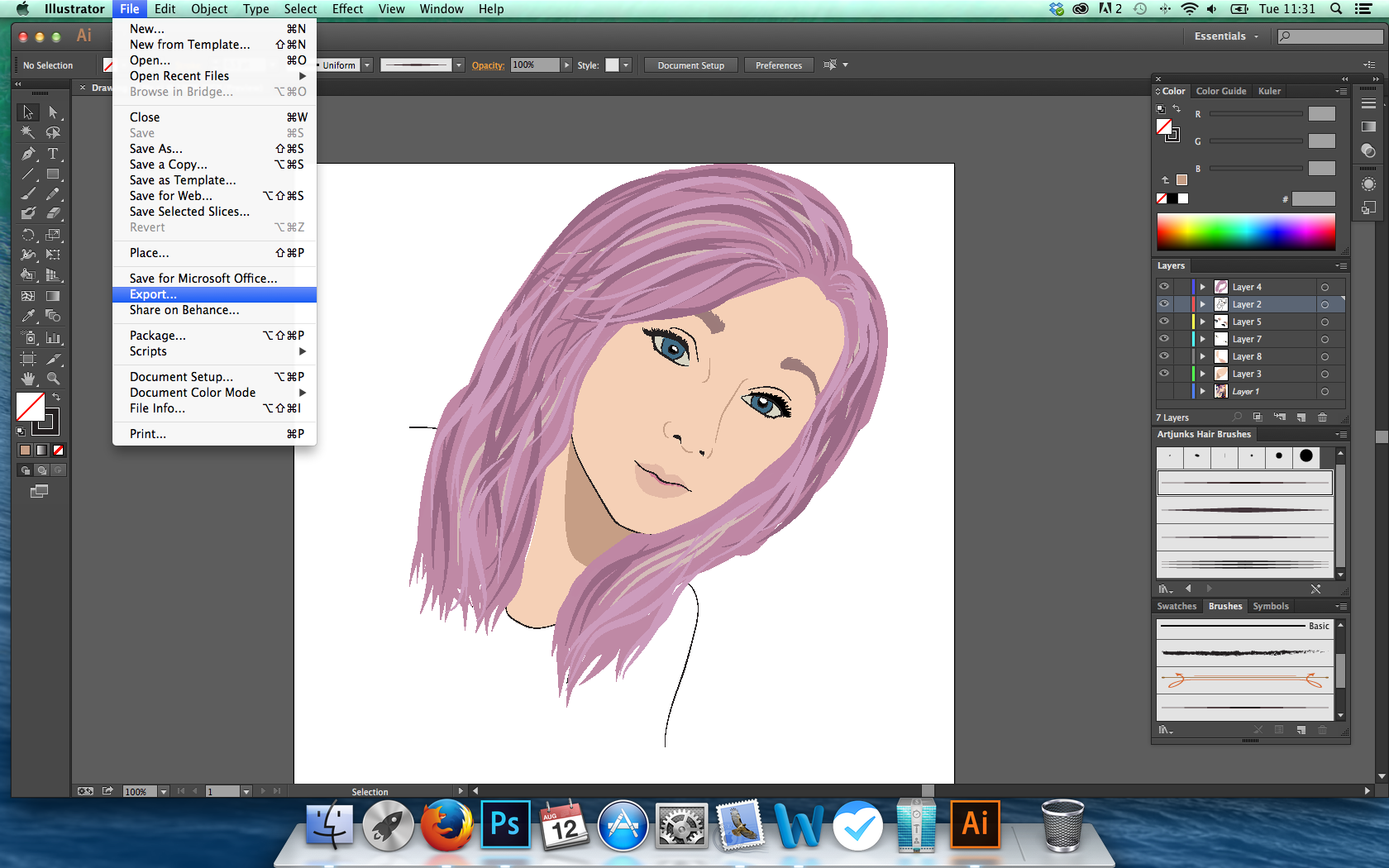Select the Symbol Sprayer tool
This screenshot has width=1389, height=868.
tap(28, 337)
